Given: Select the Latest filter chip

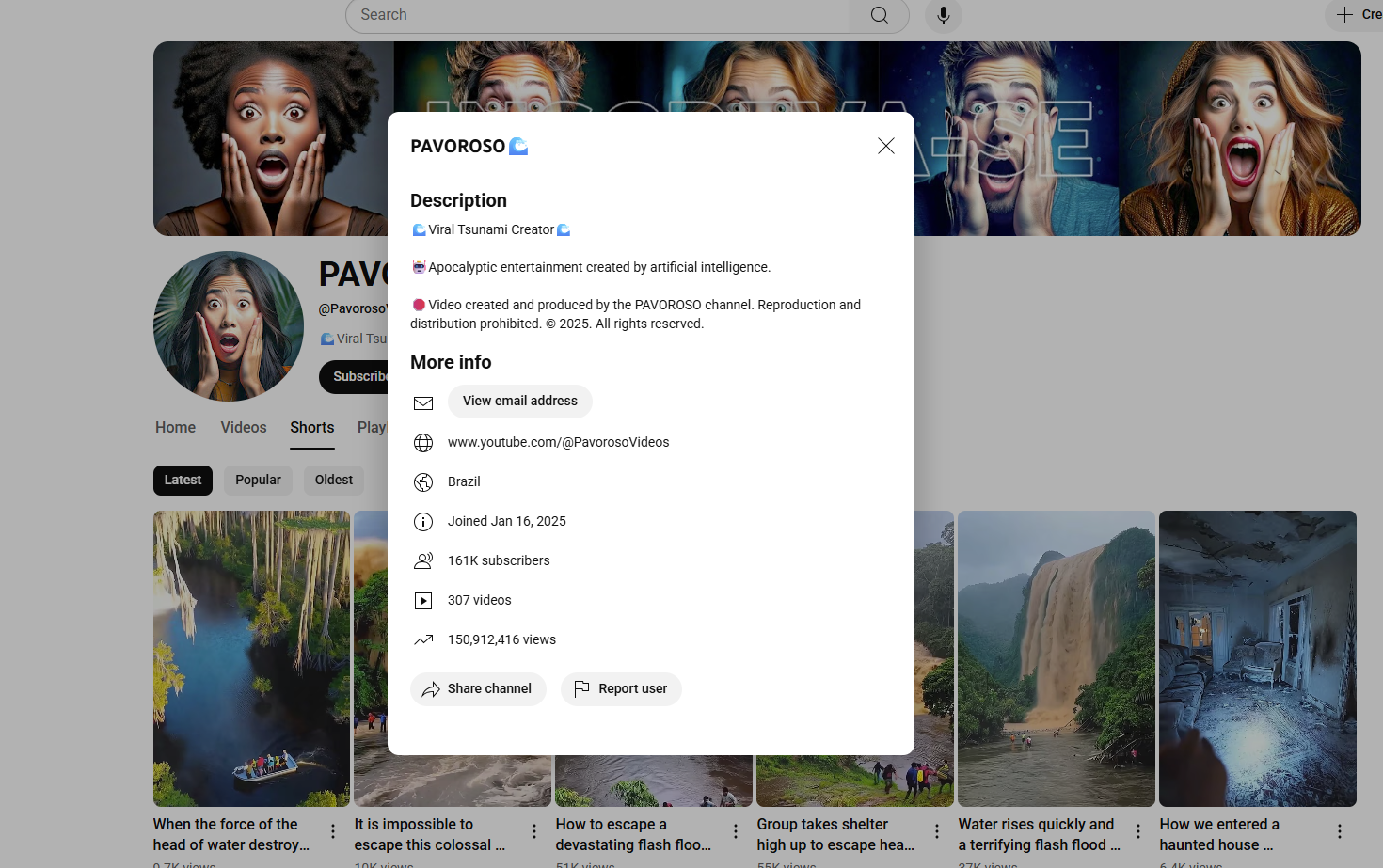Looking at the screenshot, I should point(183,481).
